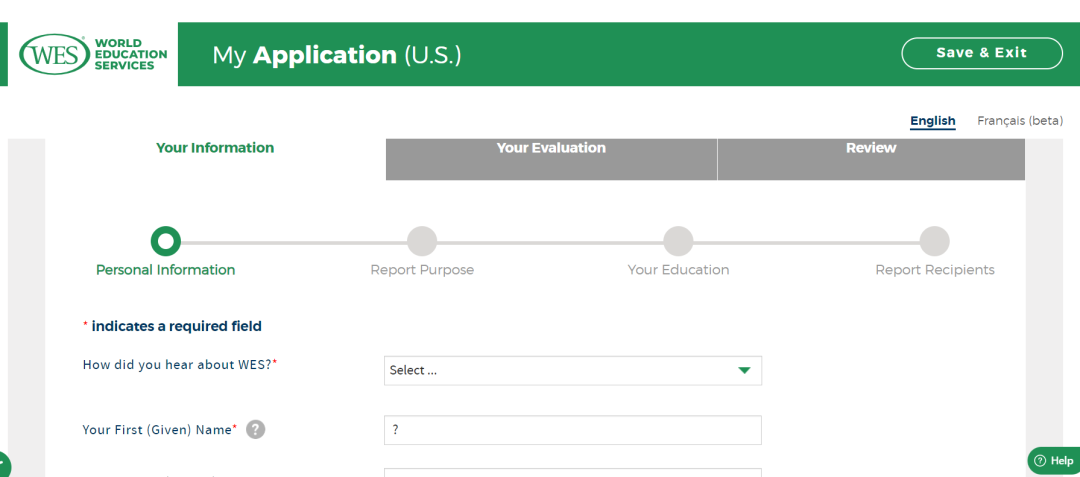Jump to the Your Education step circle
This screenshot has width=1080, height=477.
678,241
